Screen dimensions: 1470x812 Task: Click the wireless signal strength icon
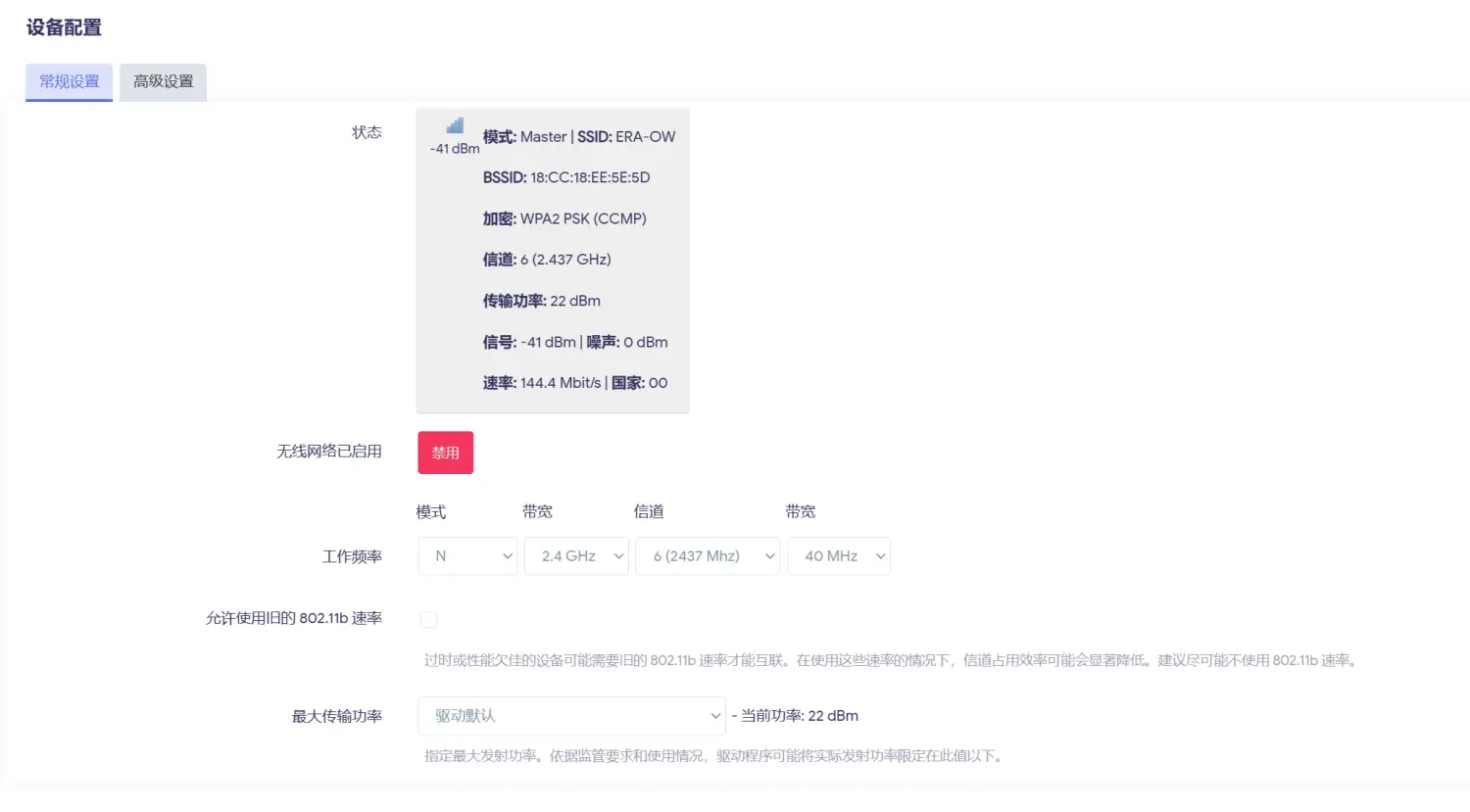point(453,125)
